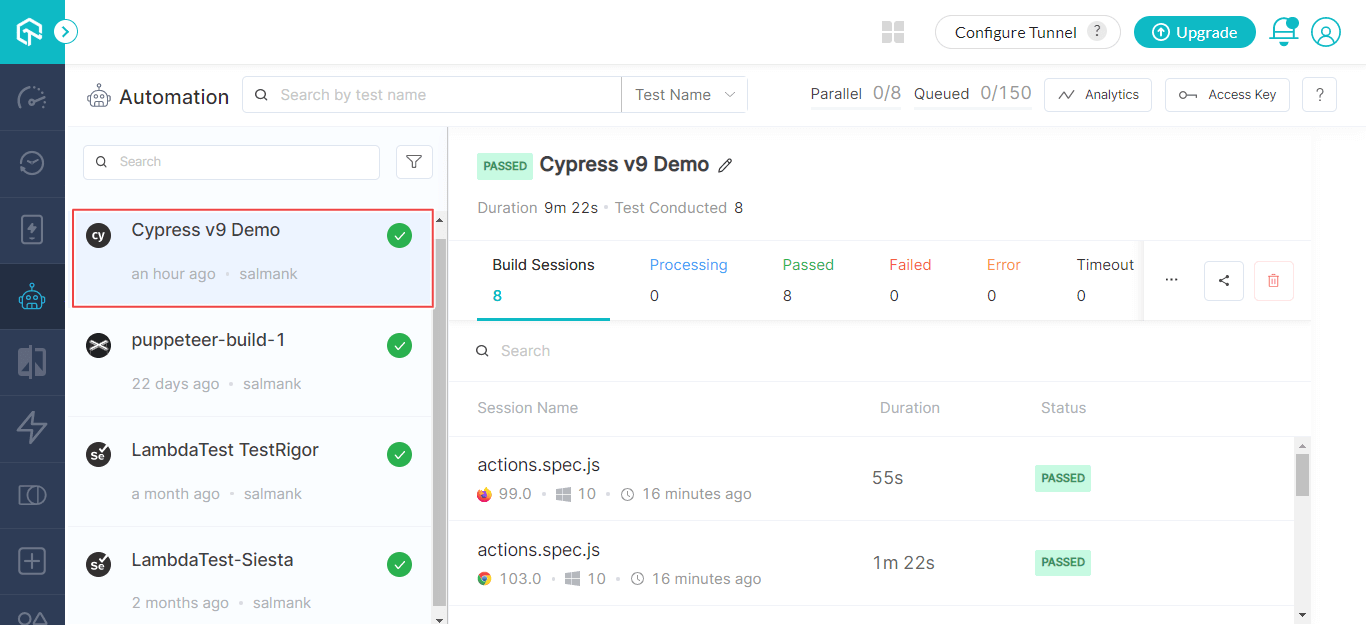Open the split-screen compare icon in sidebar
This screenshot has width=1366, height=625.
pos(32,362)
